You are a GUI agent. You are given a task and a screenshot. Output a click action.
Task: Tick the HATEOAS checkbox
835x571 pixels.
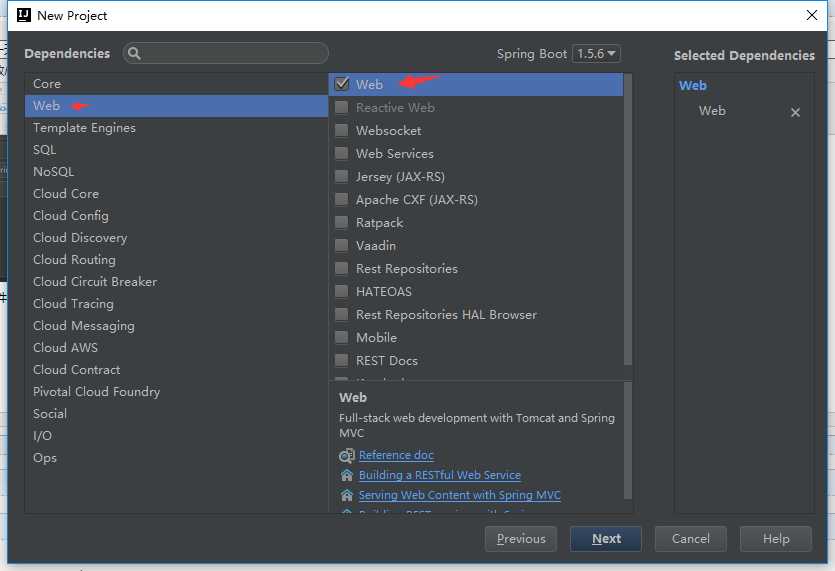point(341,291)
